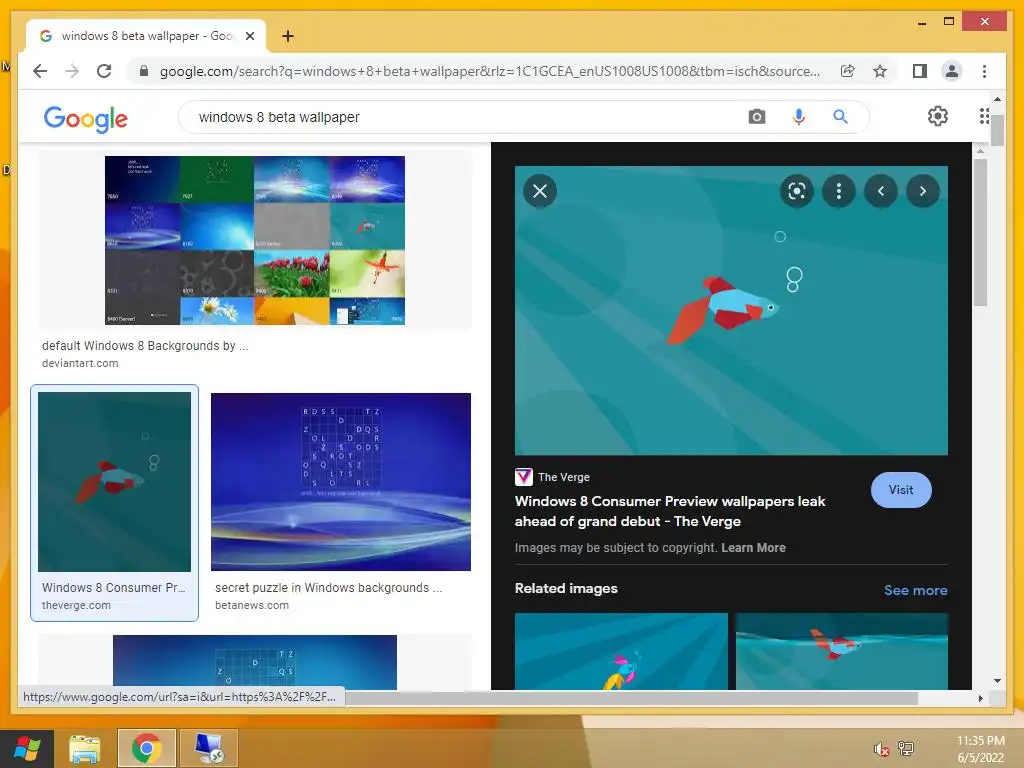Open the secret puzzle wallpaper thumbnail

coord(341,482)
